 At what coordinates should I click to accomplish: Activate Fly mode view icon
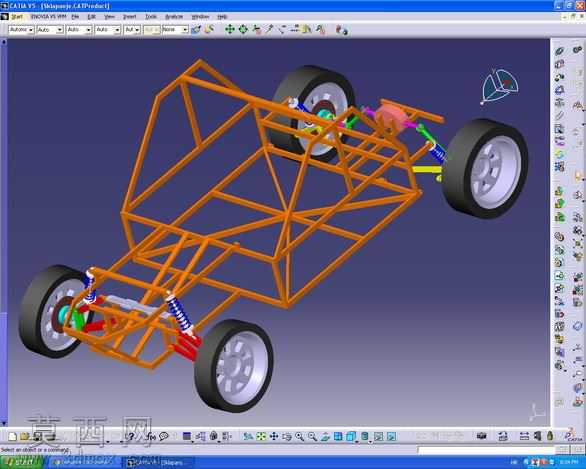click(x=248, y=436)
